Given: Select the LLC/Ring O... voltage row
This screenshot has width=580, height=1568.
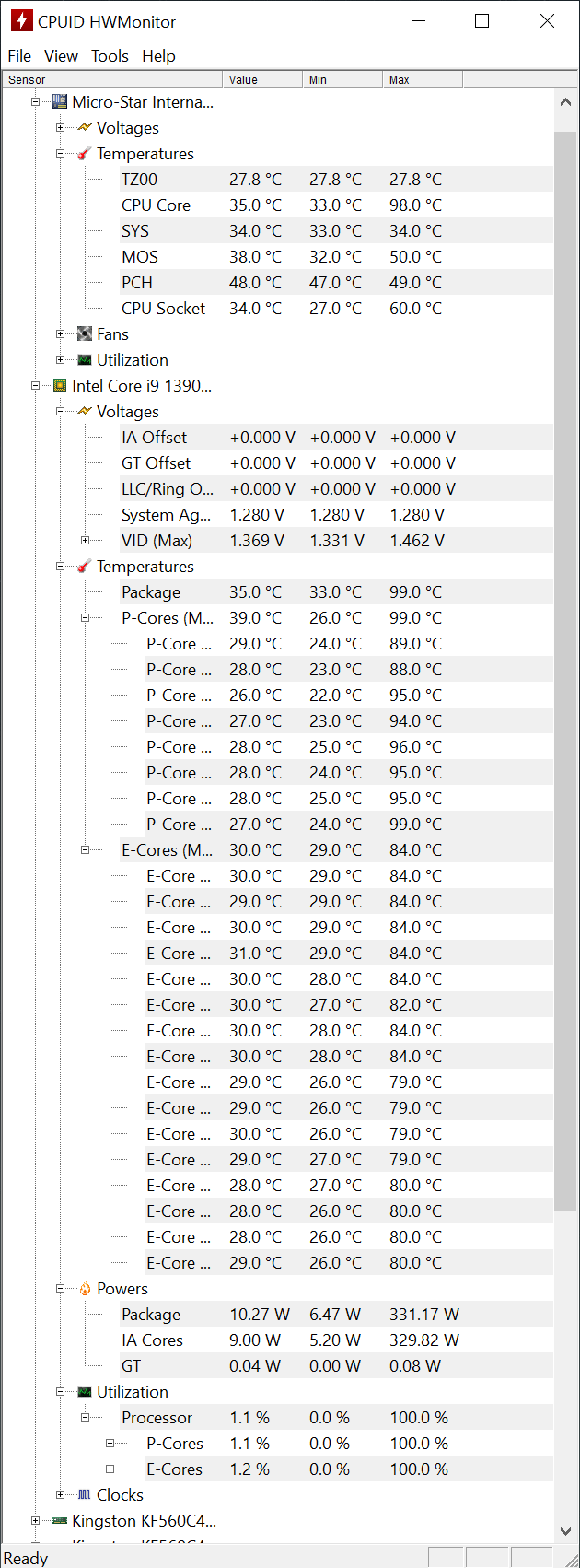Looking at the screenshot, I should [x=336, y=489].
